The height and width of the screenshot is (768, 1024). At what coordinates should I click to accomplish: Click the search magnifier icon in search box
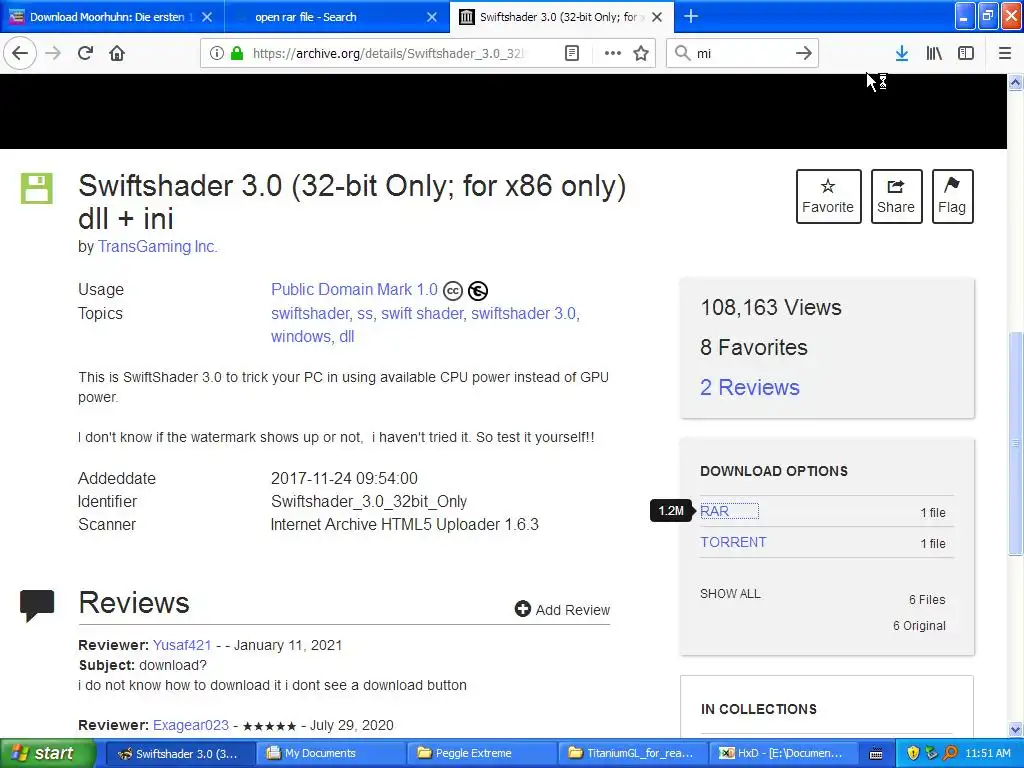pos(682,53)
